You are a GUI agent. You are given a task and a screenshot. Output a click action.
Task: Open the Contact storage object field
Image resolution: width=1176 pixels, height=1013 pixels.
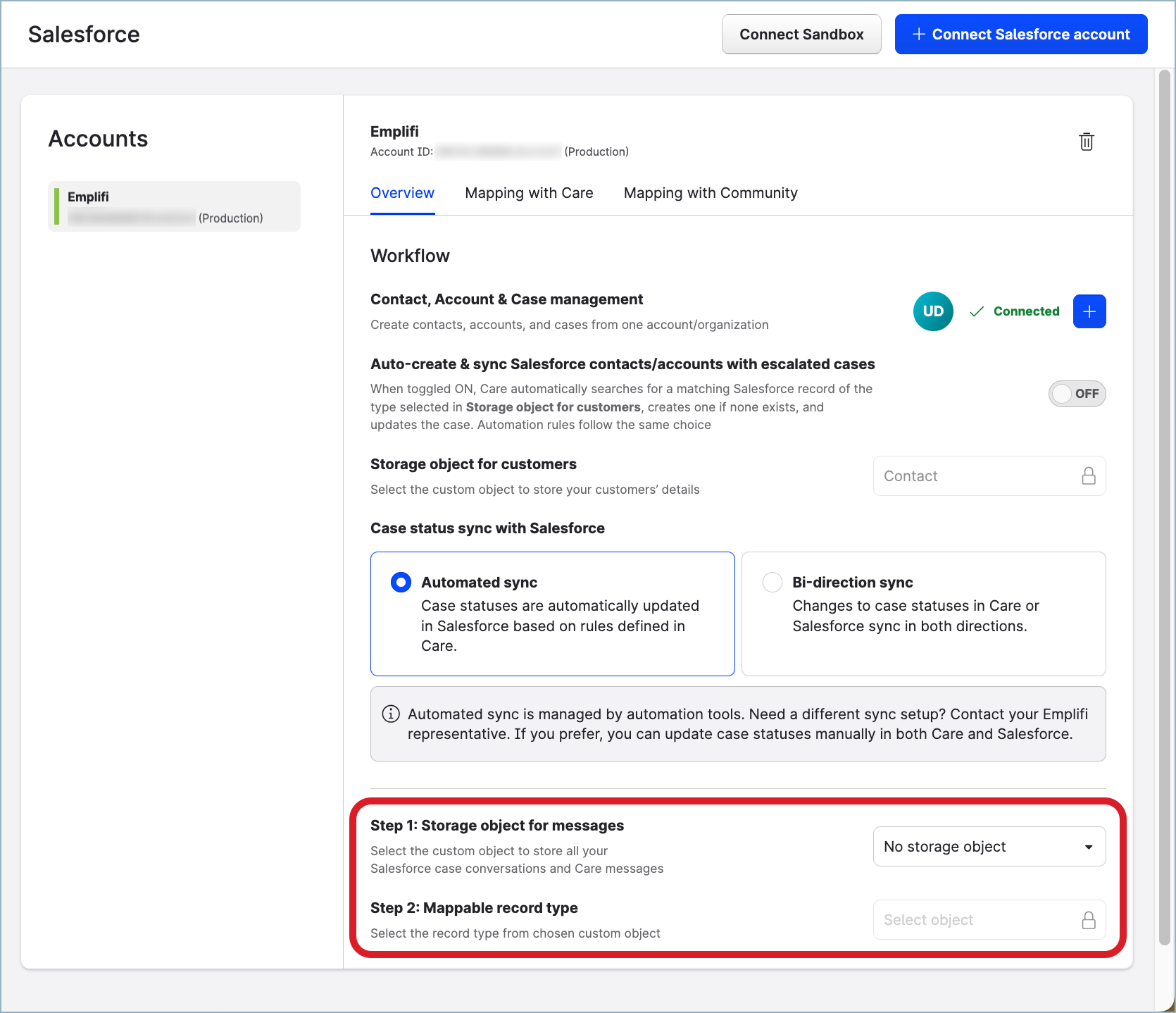click(979, 476)
